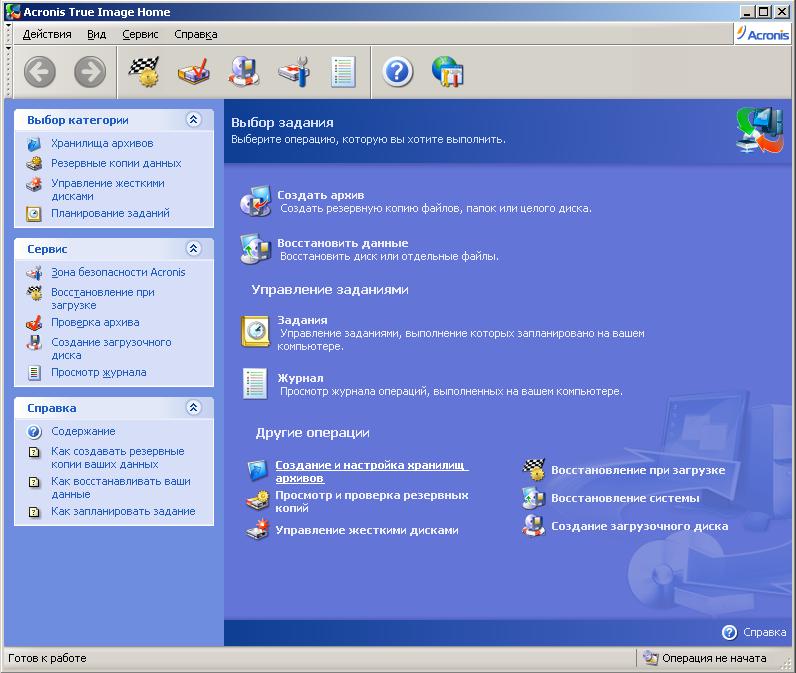Click main pane Создание загрузочного диска icon

[534, 526]
